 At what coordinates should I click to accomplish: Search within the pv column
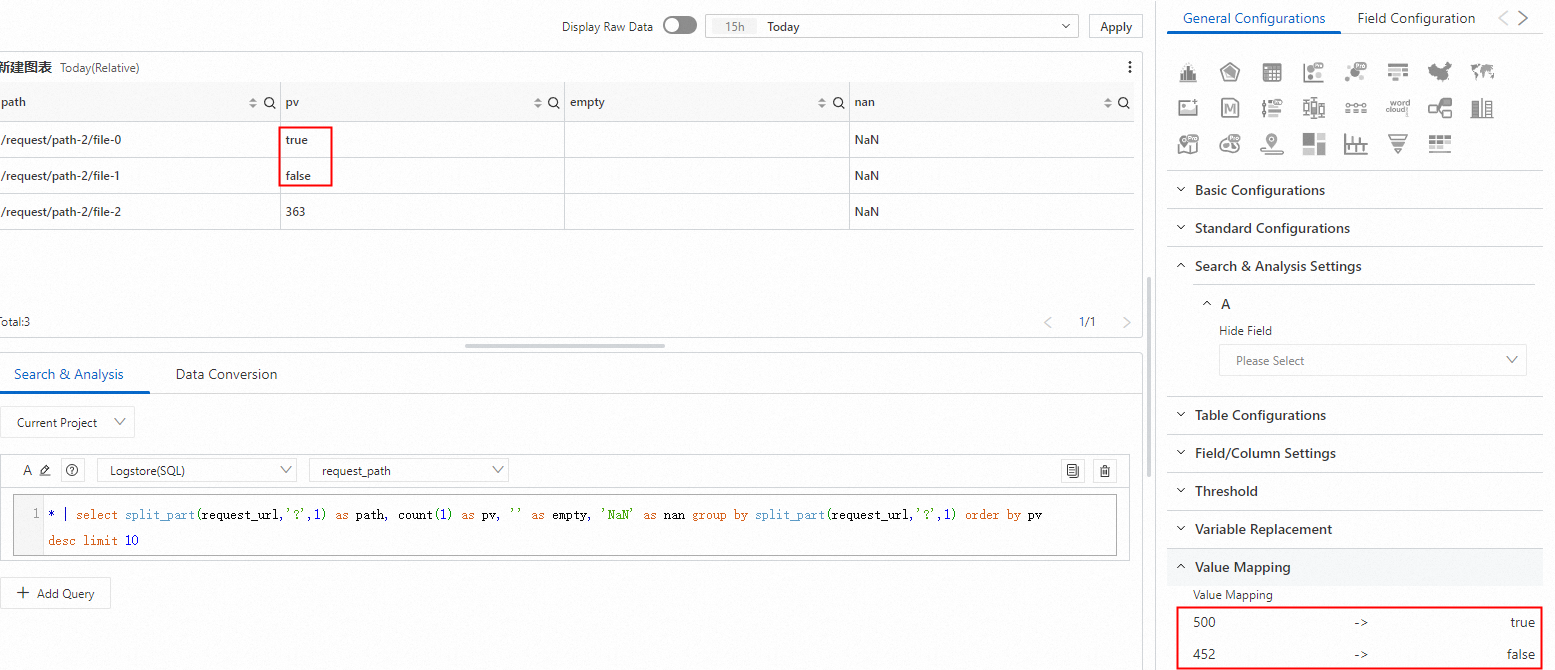(554, 103)
